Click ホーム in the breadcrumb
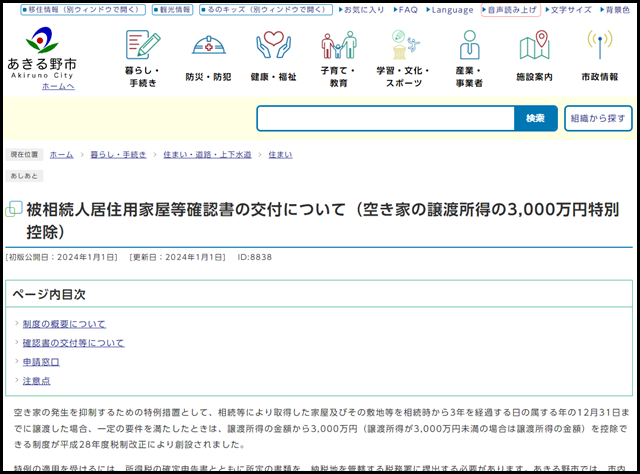This screenshot has width=640, height=474. pos(61,155)
